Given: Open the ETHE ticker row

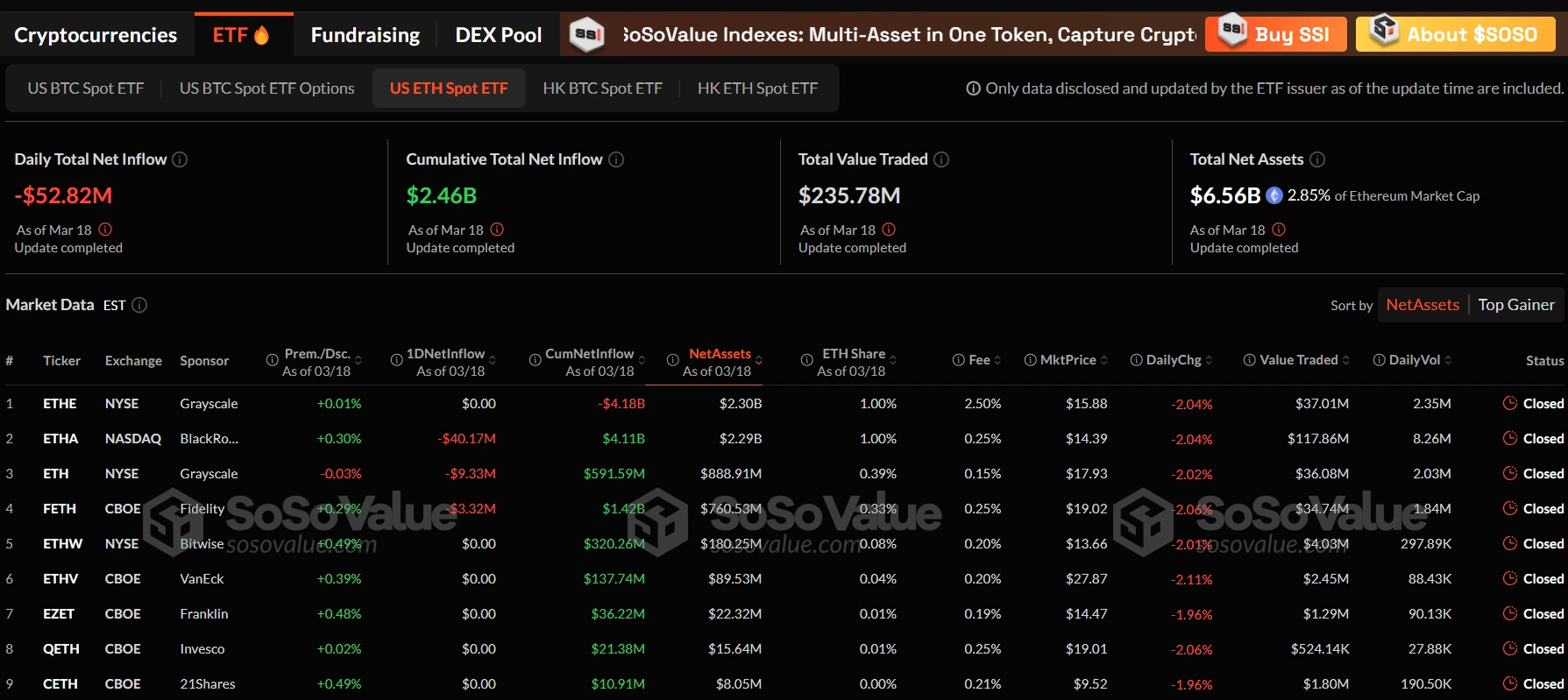Looking at the screenshot, I should tap(784, 403).
